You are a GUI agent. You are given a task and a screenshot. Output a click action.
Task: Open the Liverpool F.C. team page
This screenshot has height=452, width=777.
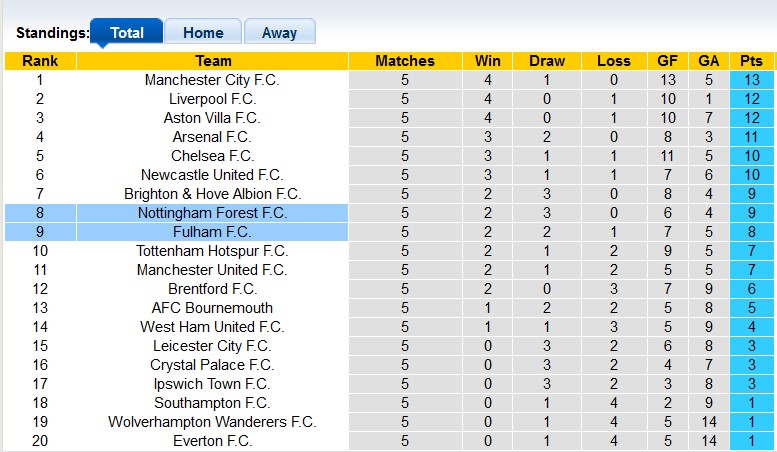coord(212,99)
